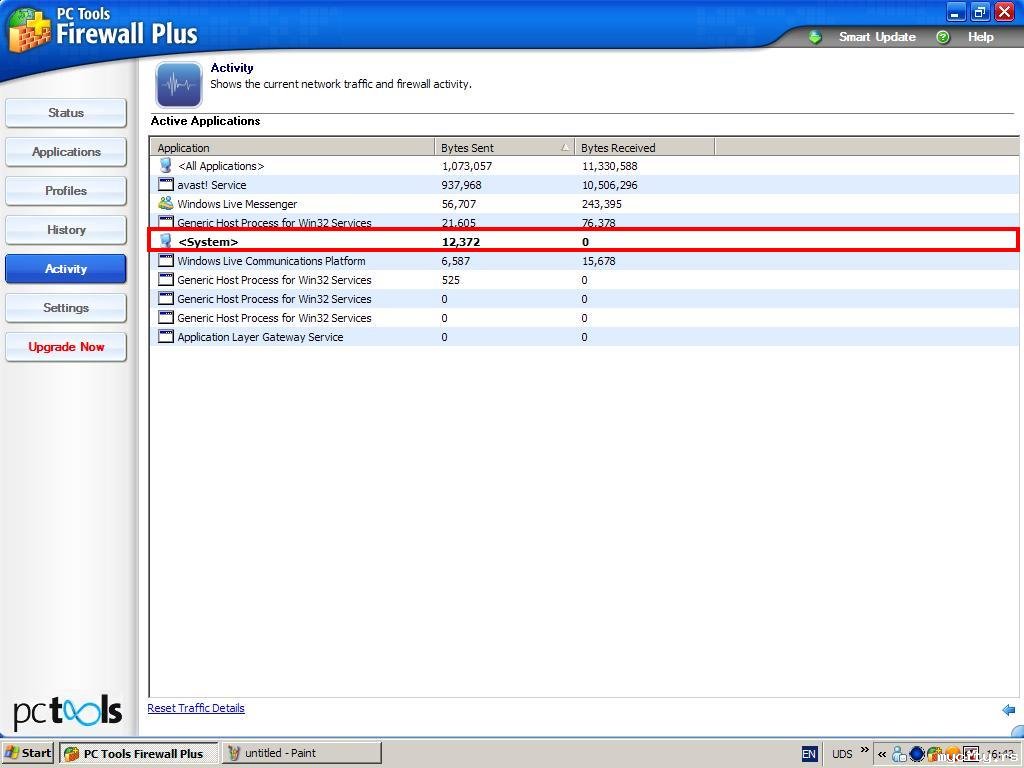The image size is (1024, 768).
Task: Sort by the Application column header
Action: [x=293, y=148]
